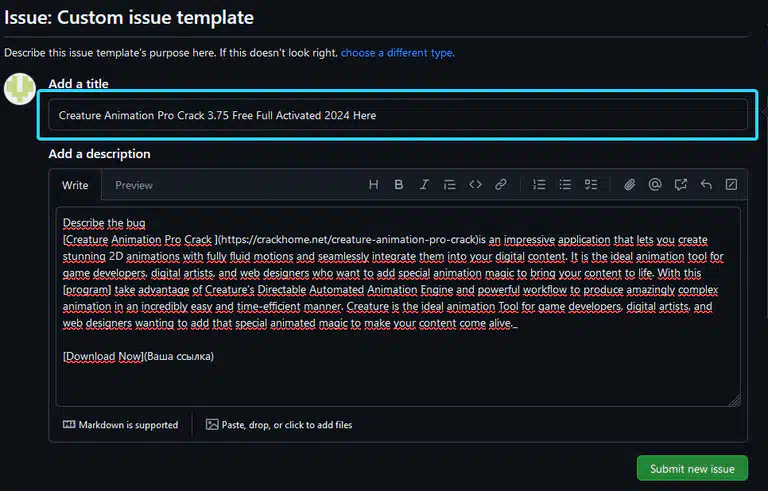Insert a quote block

[450, 185]
